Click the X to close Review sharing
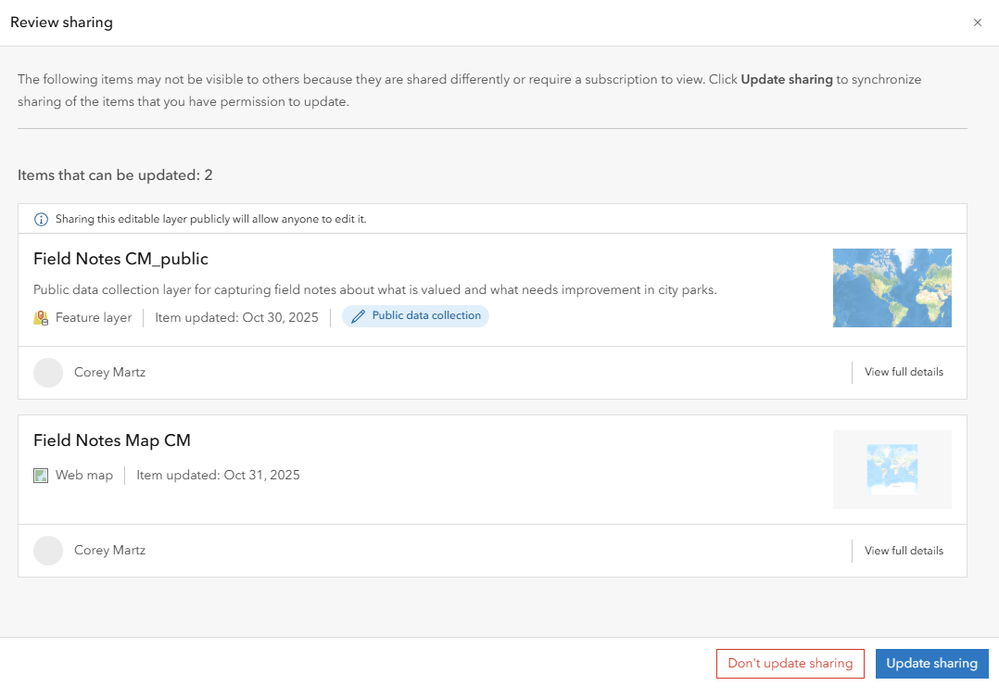Screen dimensions: 999x689 [x=978, y=22]
